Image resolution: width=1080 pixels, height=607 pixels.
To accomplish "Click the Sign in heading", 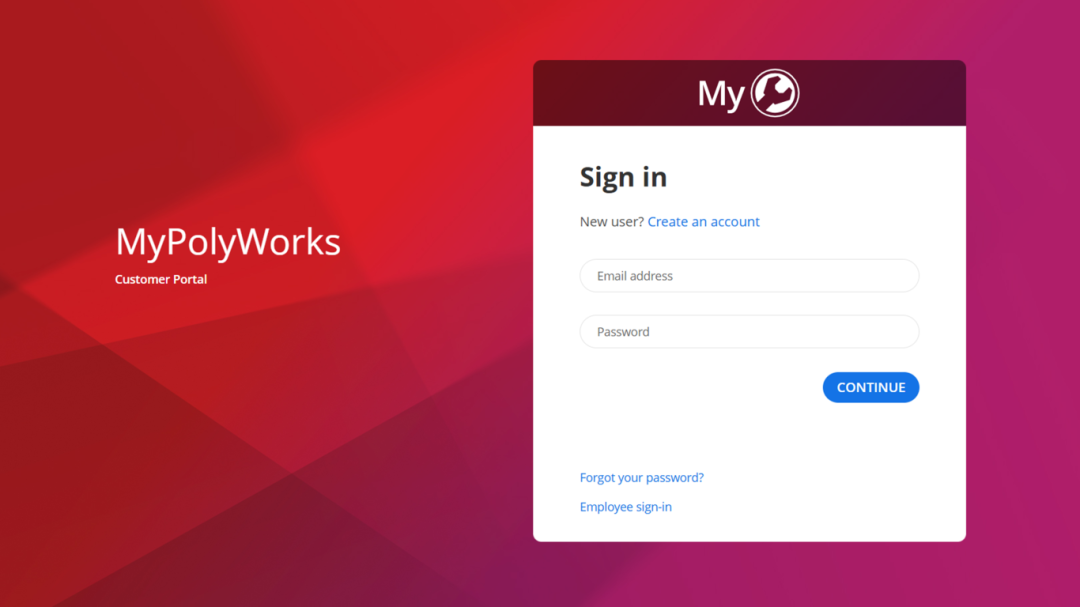I will [623, 177].
